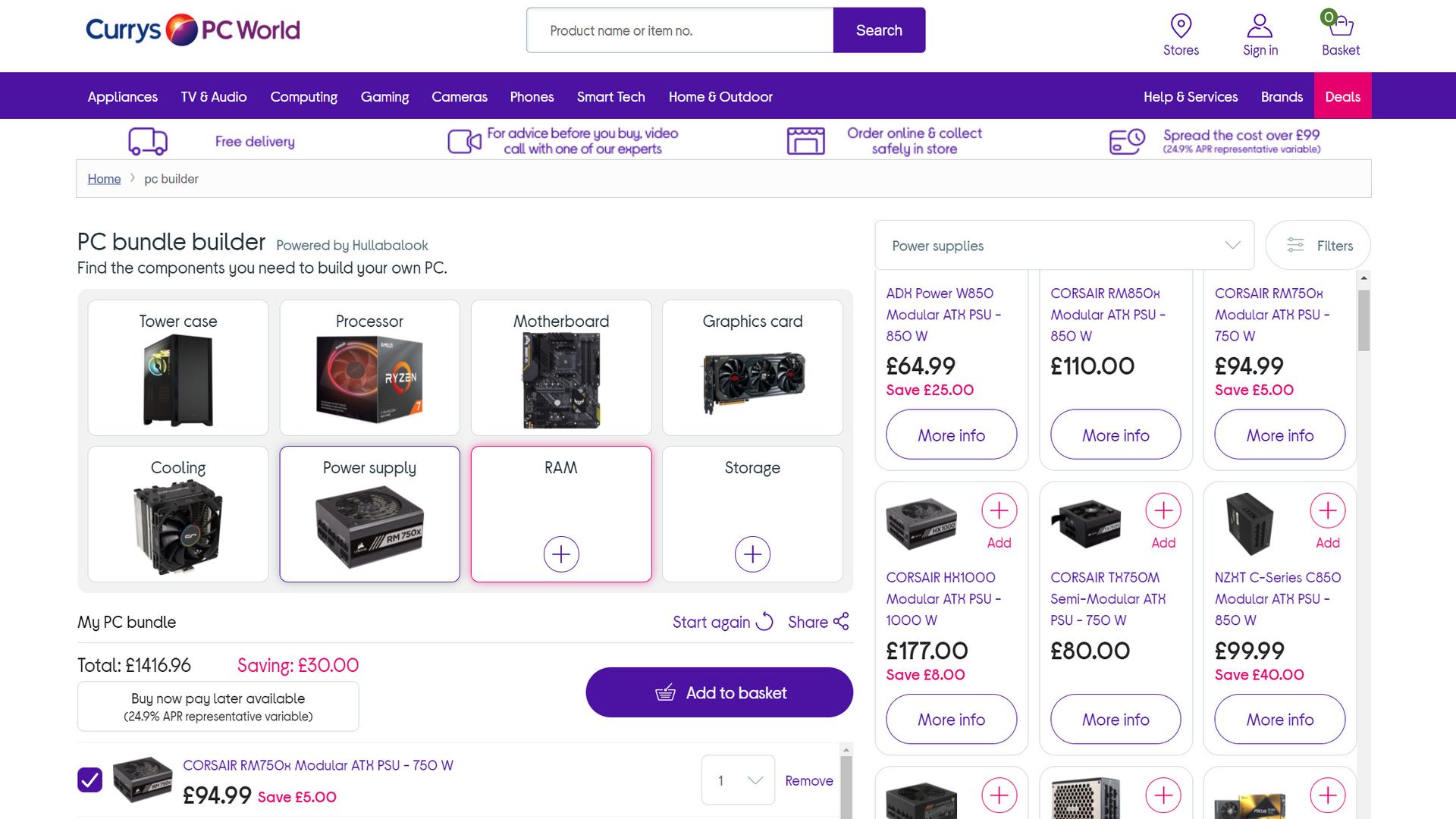Click the plus icon on the Storage tile
Viewport: 1456px width, 819px height.
[x=752, y=554]
